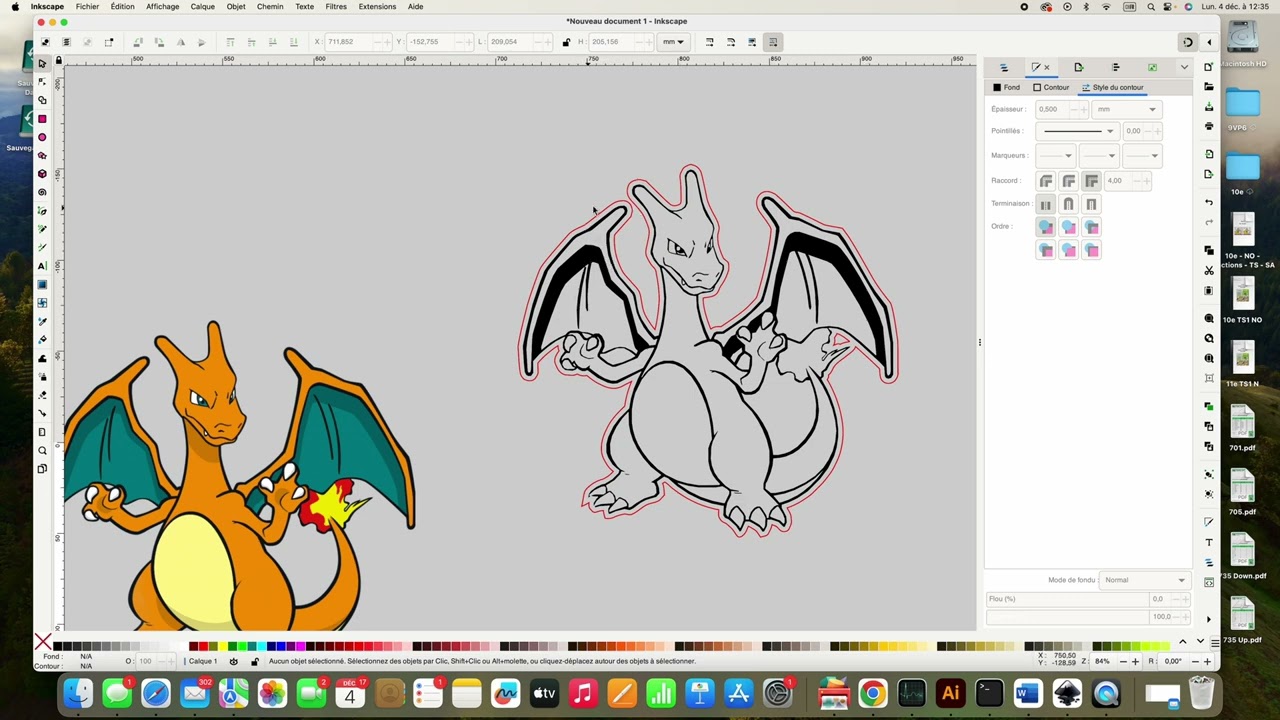Open the Align and Distribute panel tab

point(1115,67)
